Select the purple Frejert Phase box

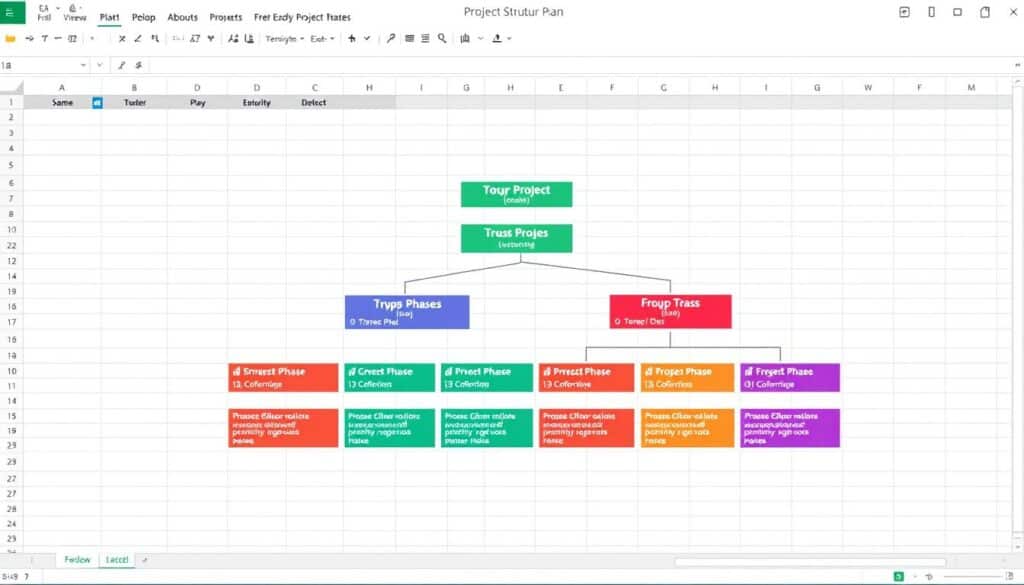point(790,378)
